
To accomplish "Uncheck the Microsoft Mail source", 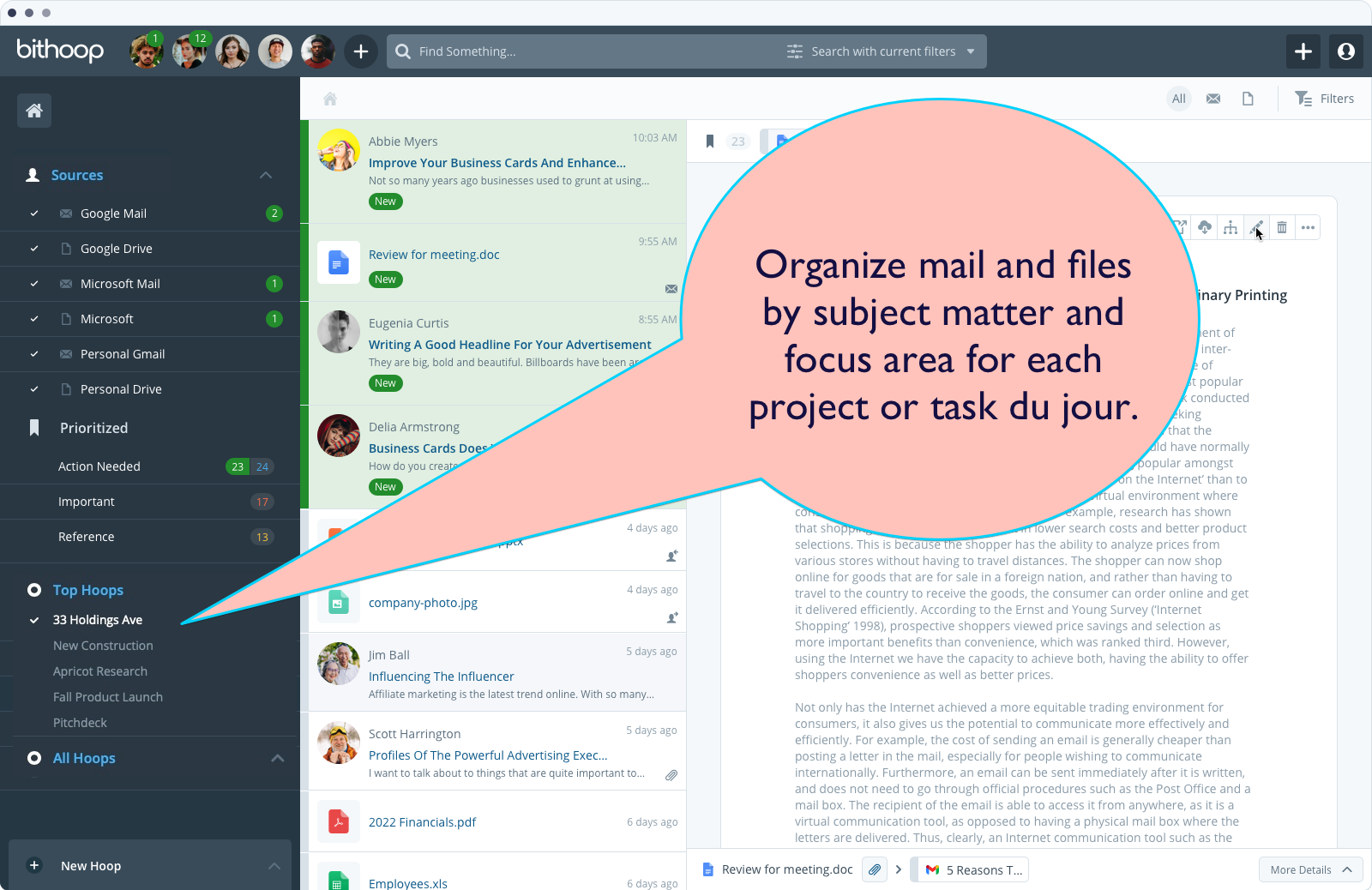I will [x=34, y=284].
